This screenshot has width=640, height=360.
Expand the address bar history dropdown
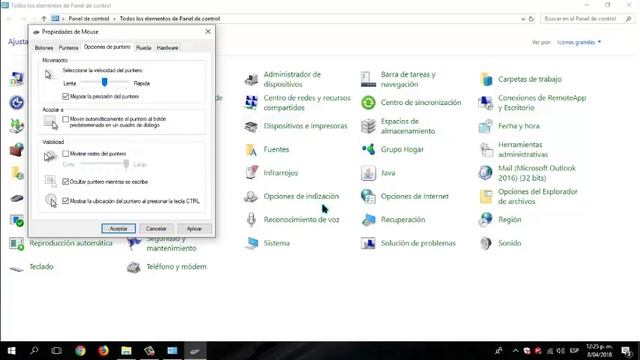pos(523,19)
